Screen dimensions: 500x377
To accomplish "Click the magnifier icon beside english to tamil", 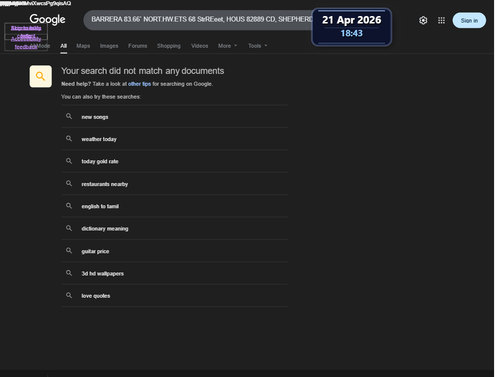I will (x=69, y=206).
